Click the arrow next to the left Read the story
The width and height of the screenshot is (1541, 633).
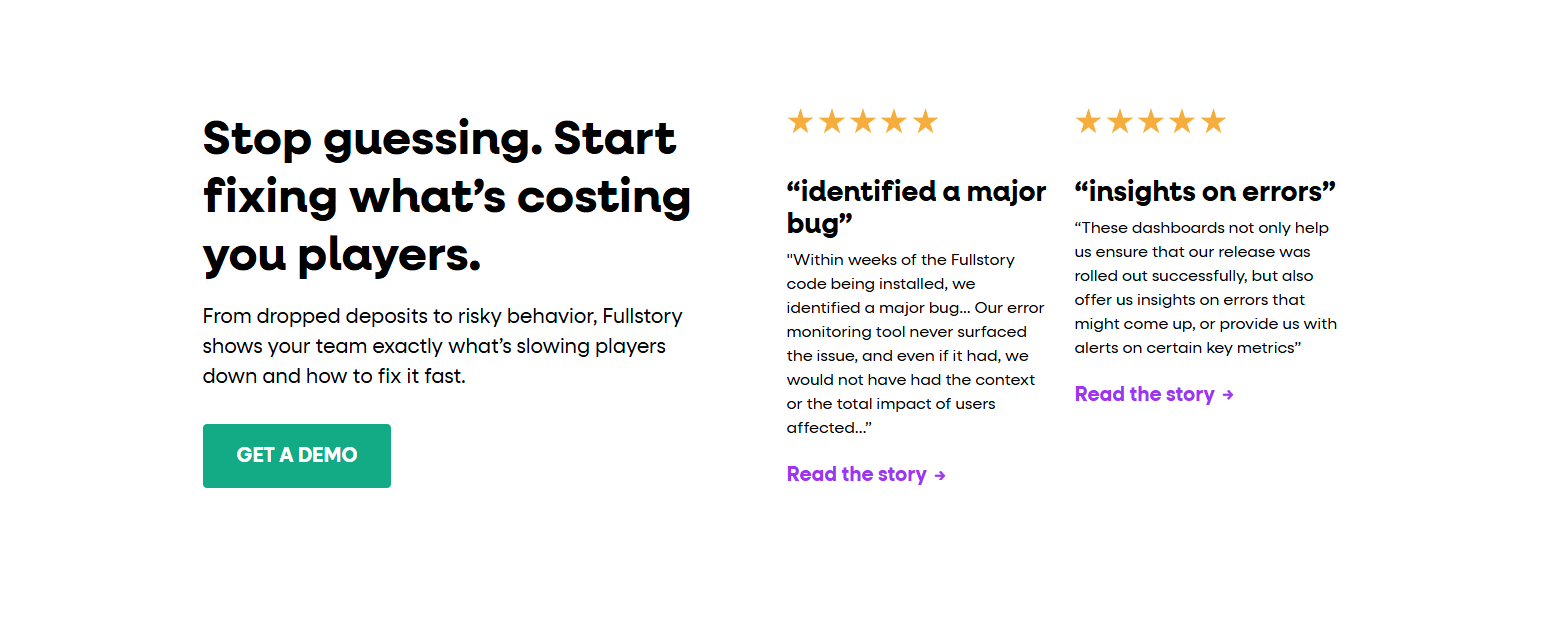point(939,475)
